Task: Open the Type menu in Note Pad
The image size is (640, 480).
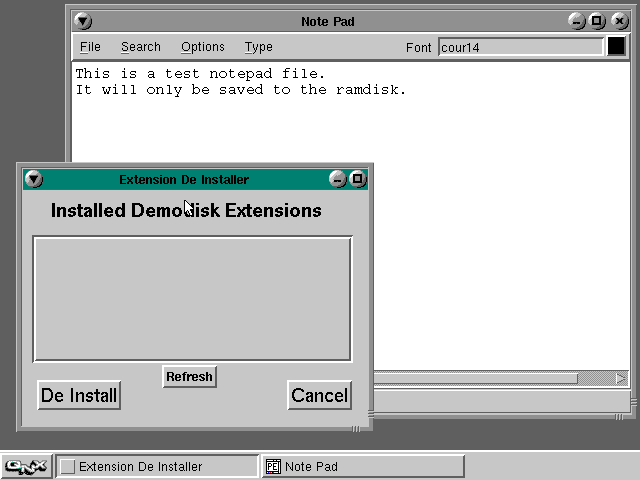Action: tap(258, 47)
